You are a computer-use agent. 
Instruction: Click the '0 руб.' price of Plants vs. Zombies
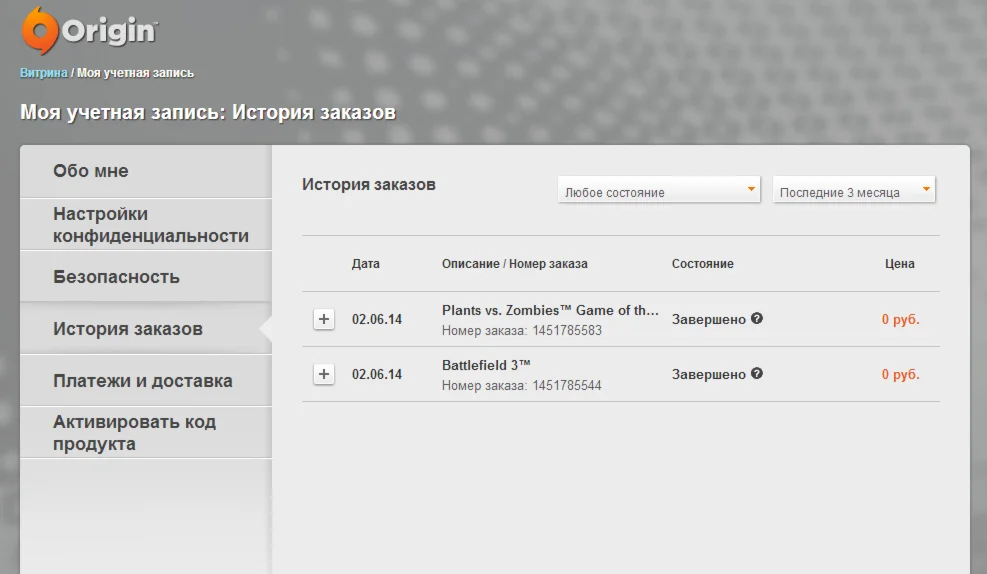(900, 319)
